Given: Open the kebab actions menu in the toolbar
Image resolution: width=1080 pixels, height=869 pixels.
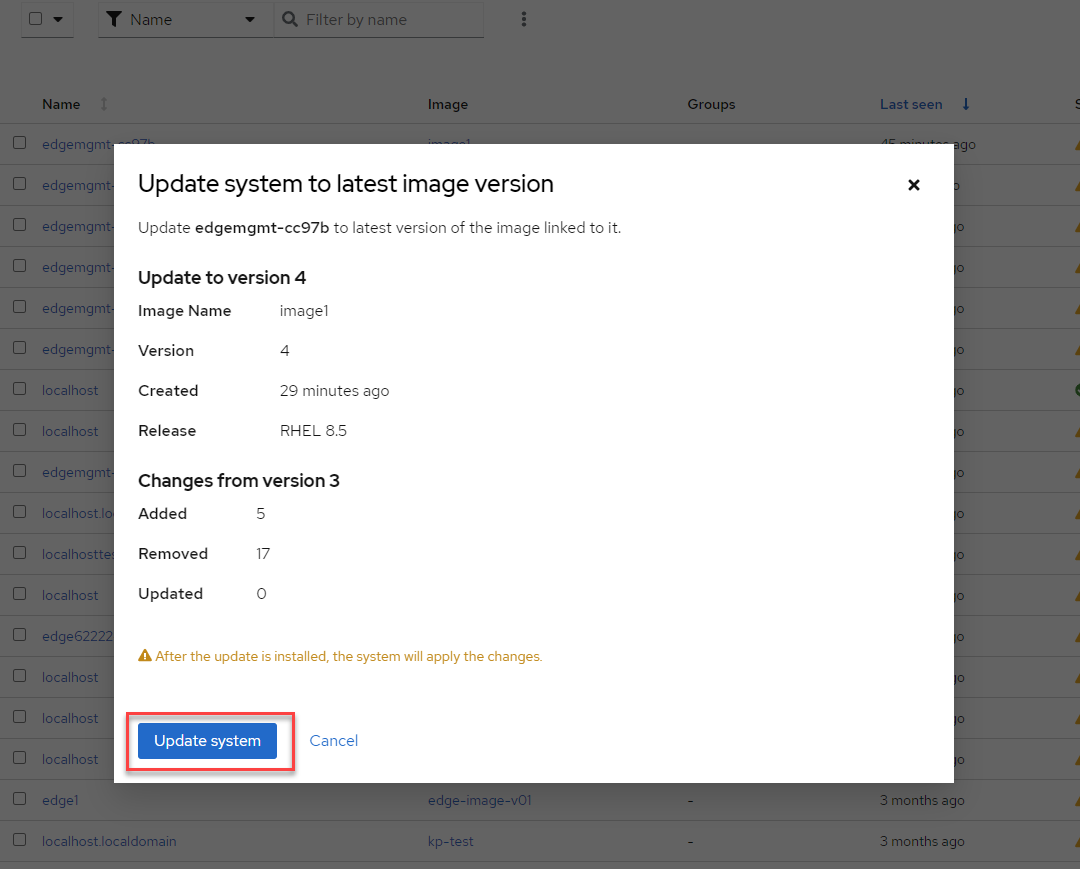Looking at the screenshot, I should 524,20.
